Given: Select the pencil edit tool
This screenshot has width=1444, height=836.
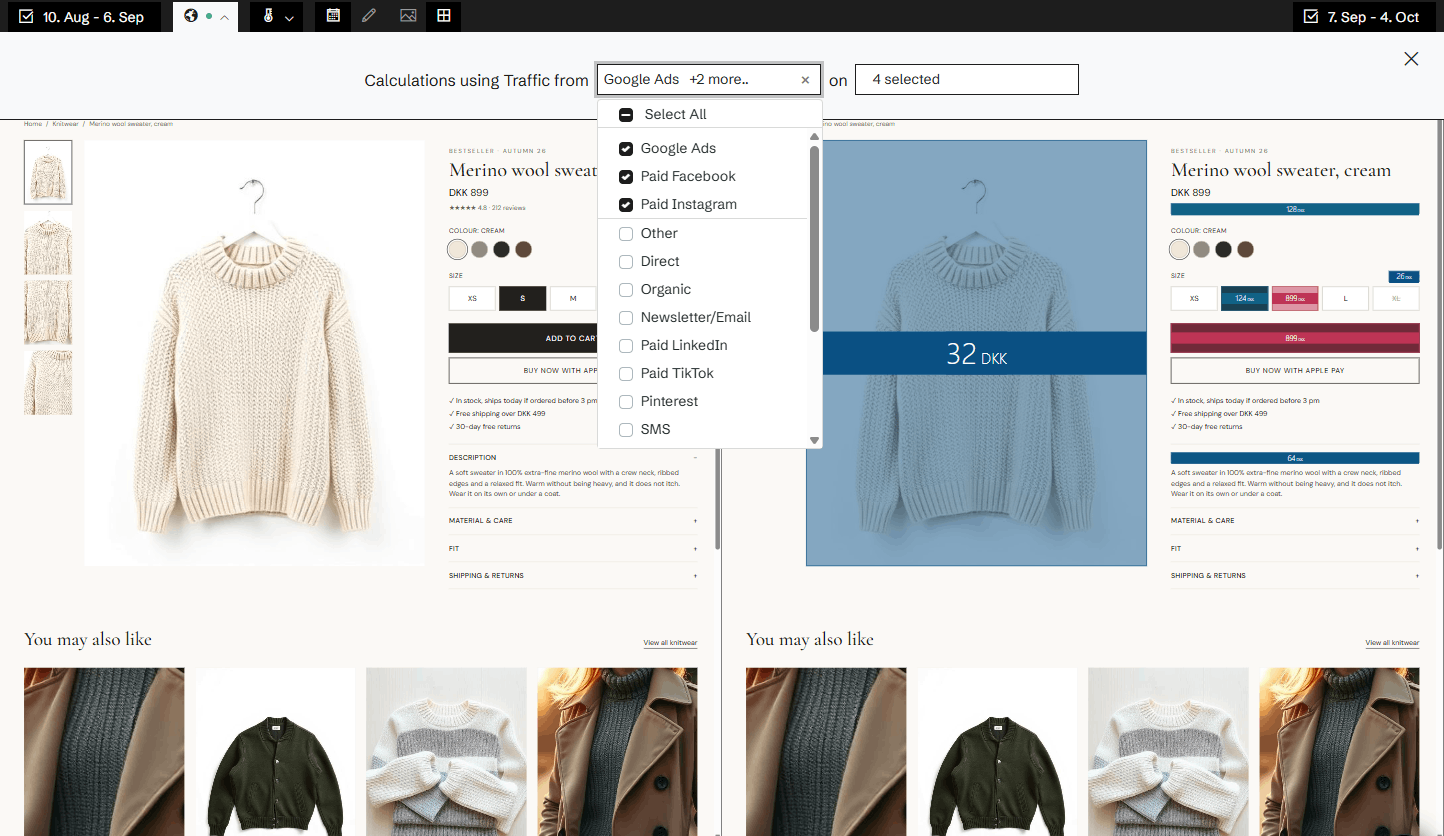Looking at the screenshot, I should coord(369,16).
